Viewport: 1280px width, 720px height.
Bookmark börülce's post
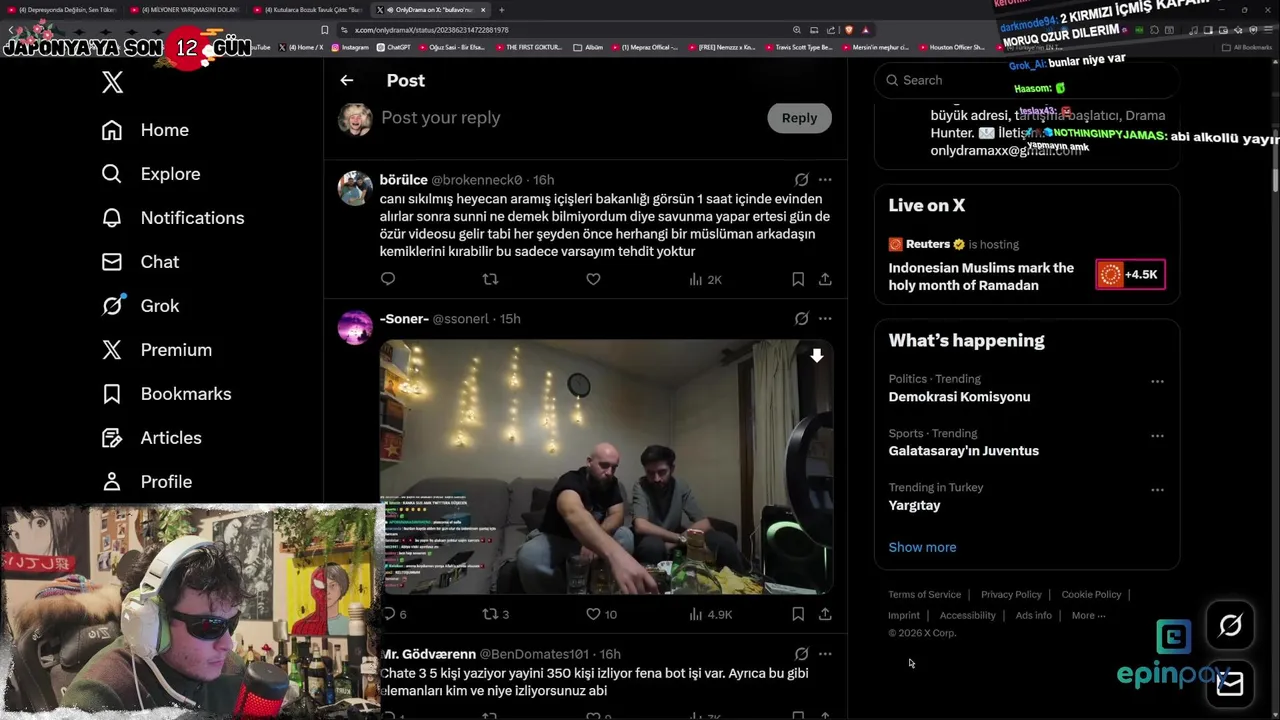[x=798, y=279]
